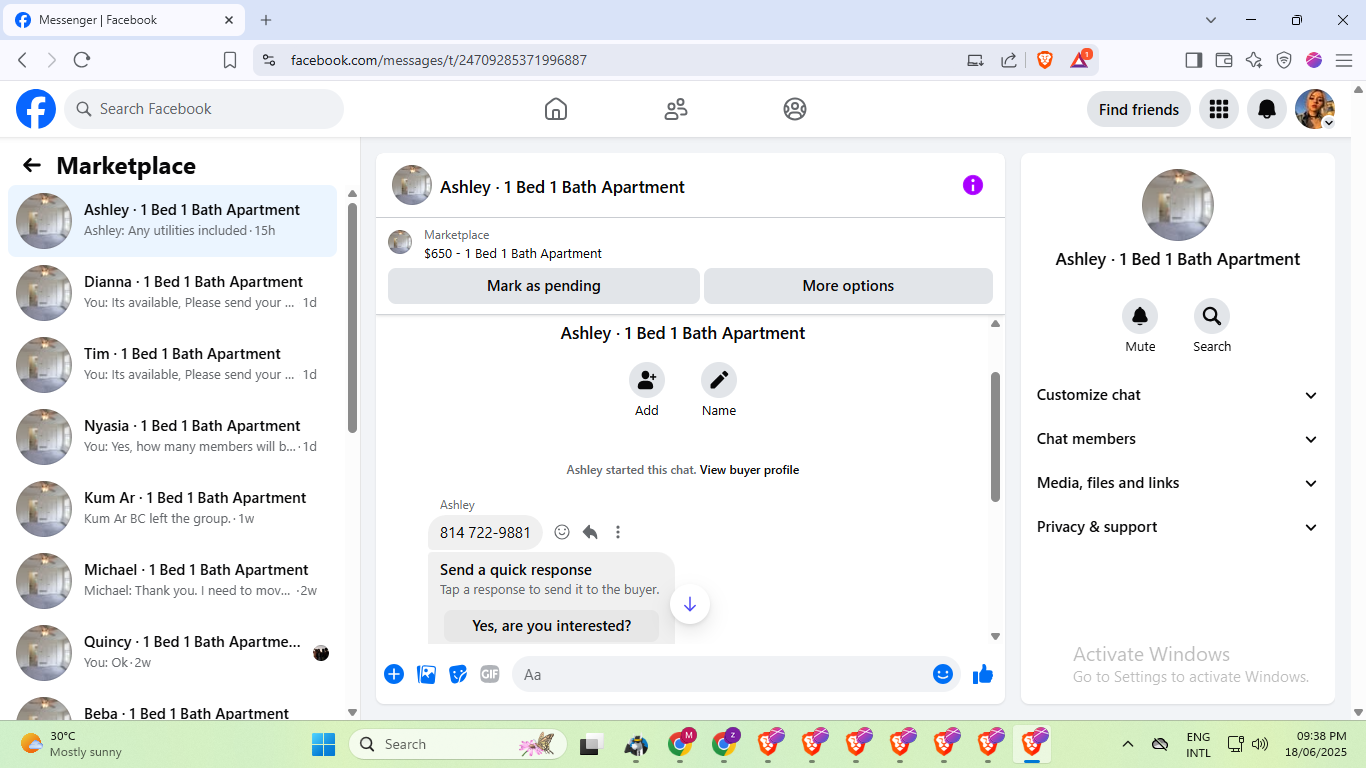This screenshot has height=768, width=1366.
Task: Open View buyer profile link
Action: [749, 470]
